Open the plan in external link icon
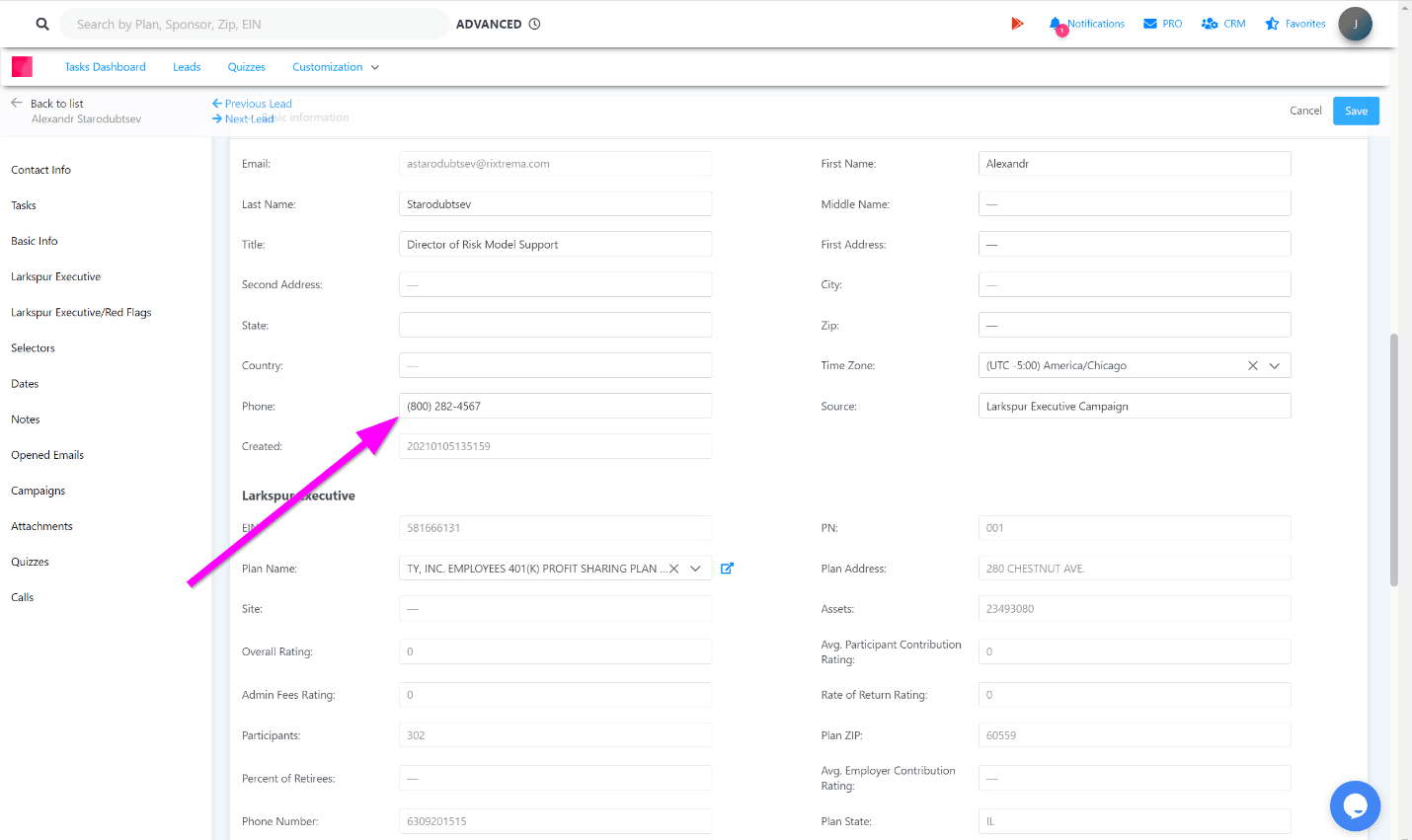 click(x=727, y=569)
